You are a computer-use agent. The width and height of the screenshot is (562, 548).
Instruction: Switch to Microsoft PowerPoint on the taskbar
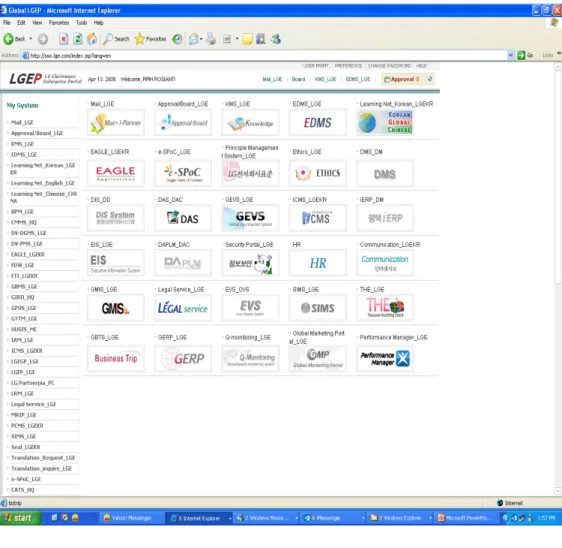pos(468,518)
